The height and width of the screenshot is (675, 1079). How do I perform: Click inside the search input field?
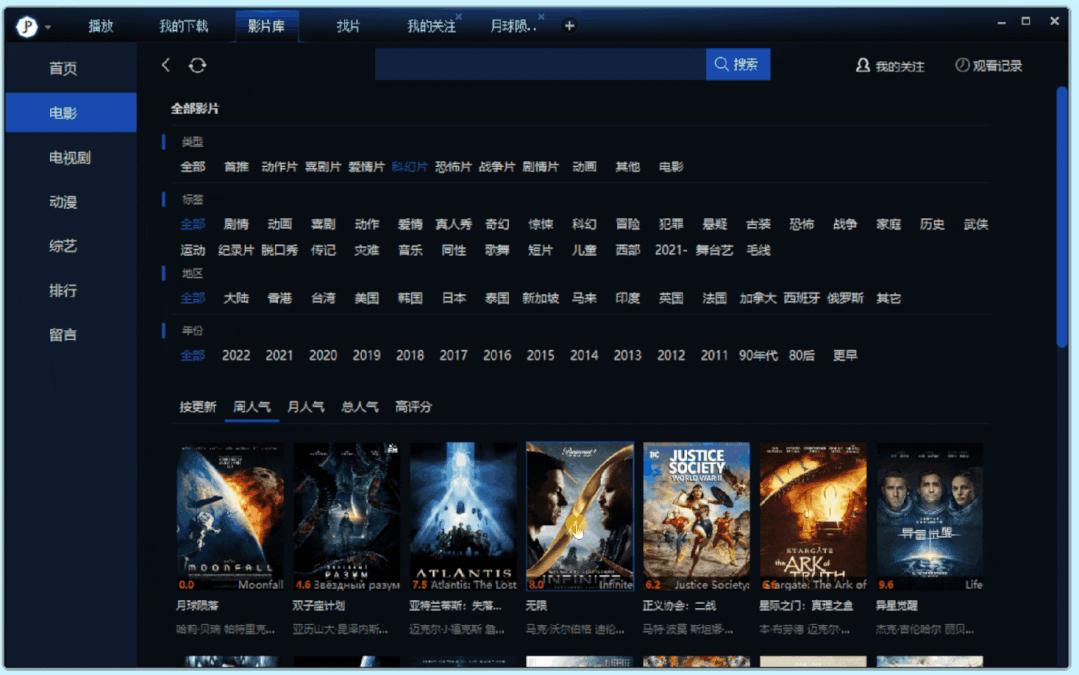click(x=540, y=64)
